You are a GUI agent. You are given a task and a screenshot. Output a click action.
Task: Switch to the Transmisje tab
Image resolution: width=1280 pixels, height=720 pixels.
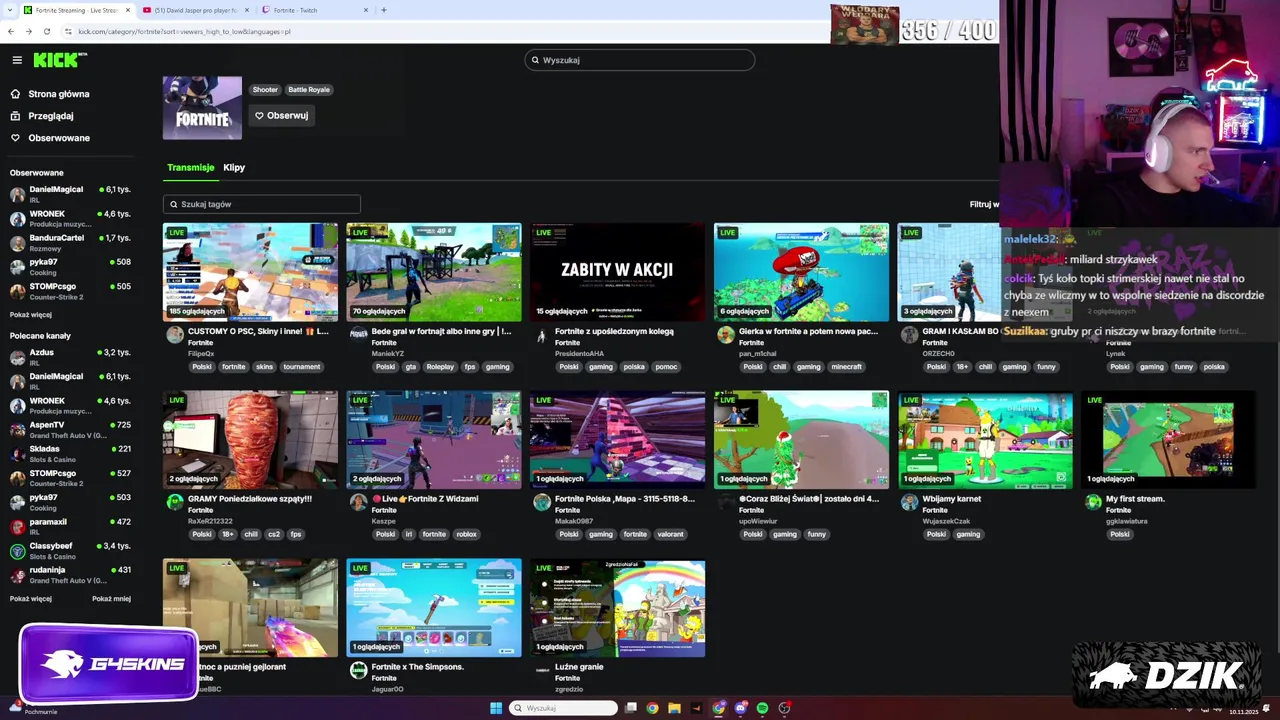point(190,167)
